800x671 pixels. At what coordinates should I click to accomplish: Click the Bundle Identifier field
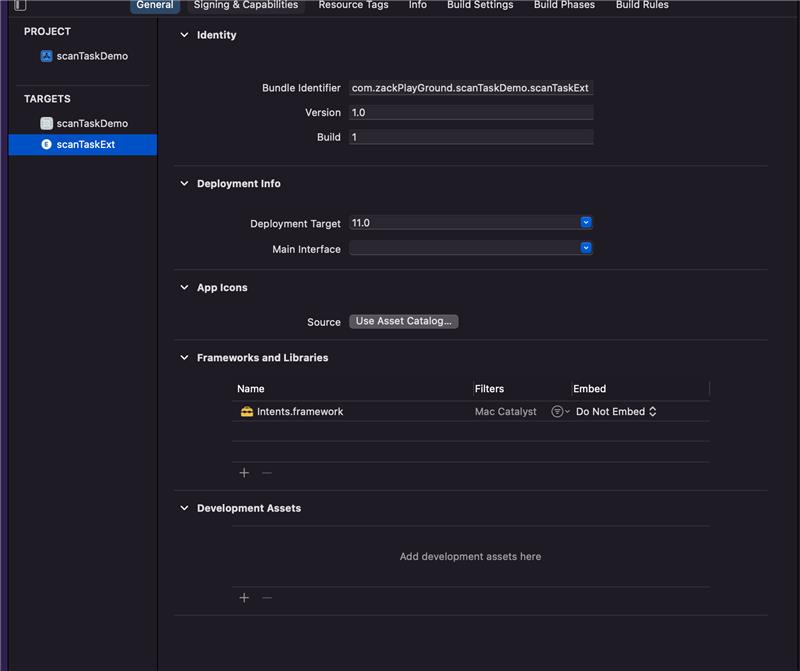[x=471, y=88]
